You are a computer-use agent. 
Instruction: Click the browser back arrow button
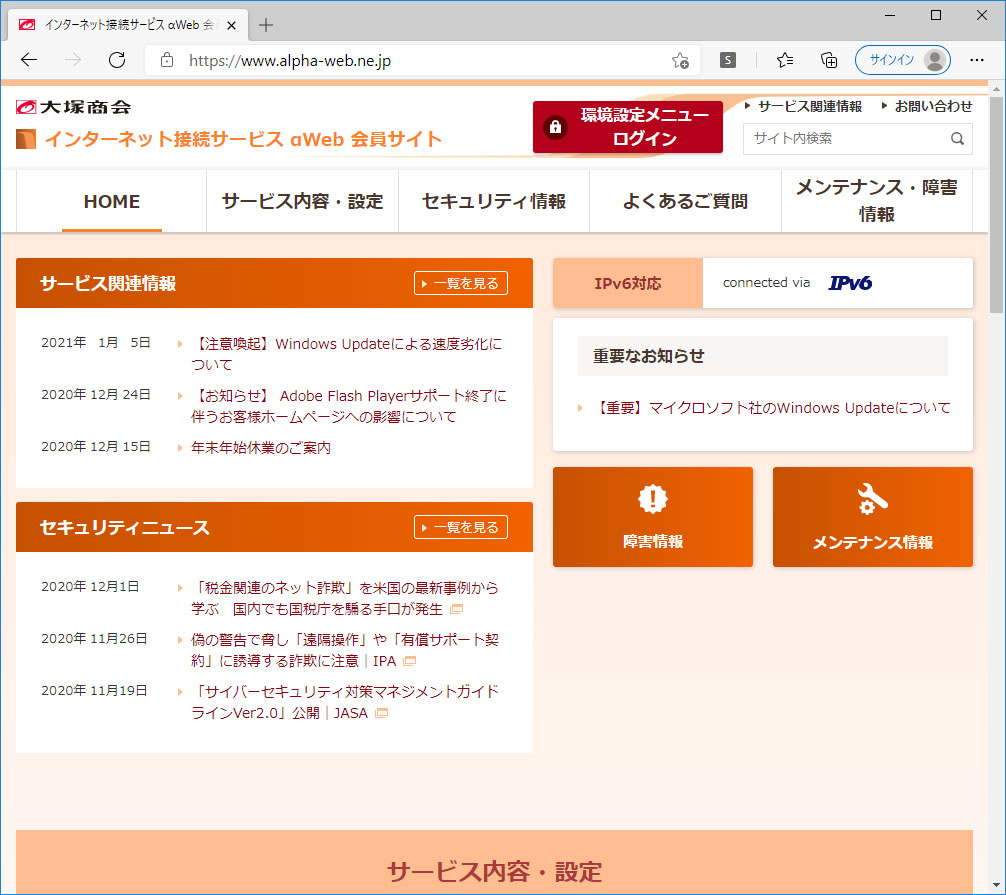(x=29, y=60)
